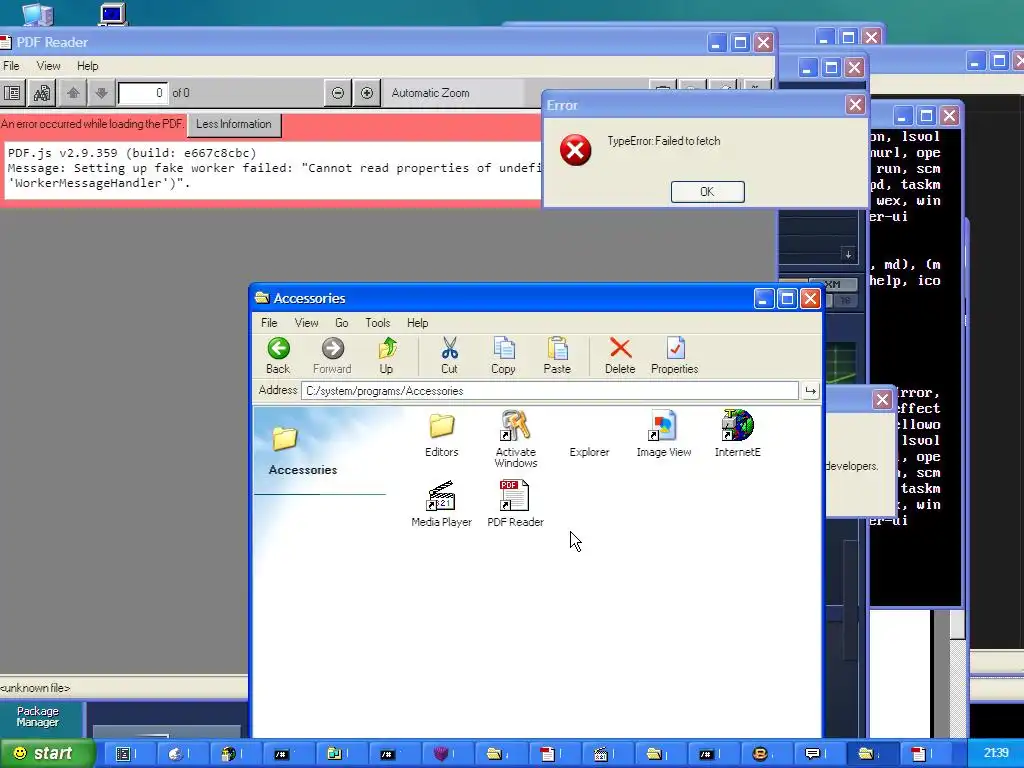The width and height of the screenshot is (1024, 768).
Task: Click the Cut scissors icon
Action: (x=449, y=356)
